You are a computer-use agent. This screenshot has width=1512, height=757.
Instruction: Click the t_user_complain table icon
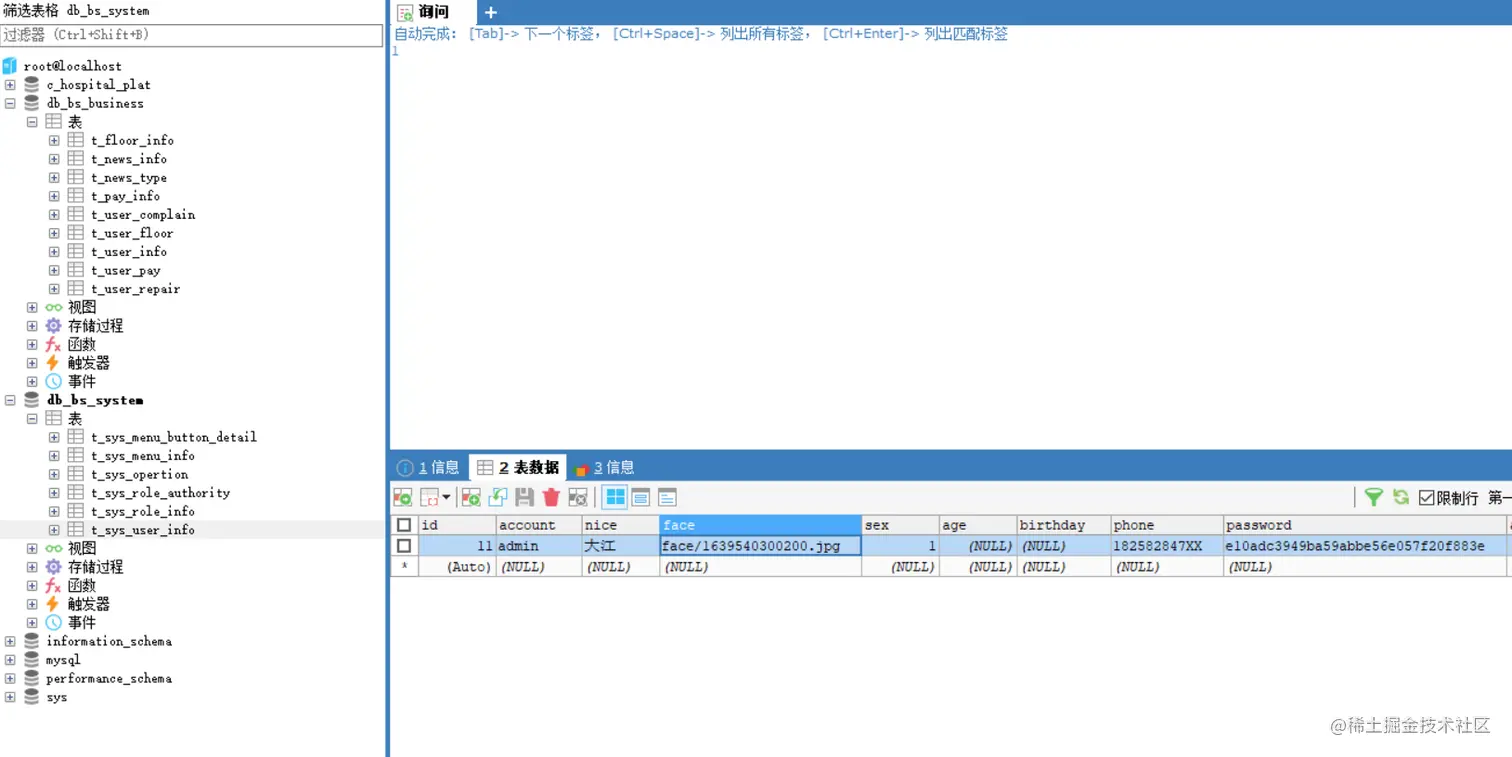tap(76, 214)
